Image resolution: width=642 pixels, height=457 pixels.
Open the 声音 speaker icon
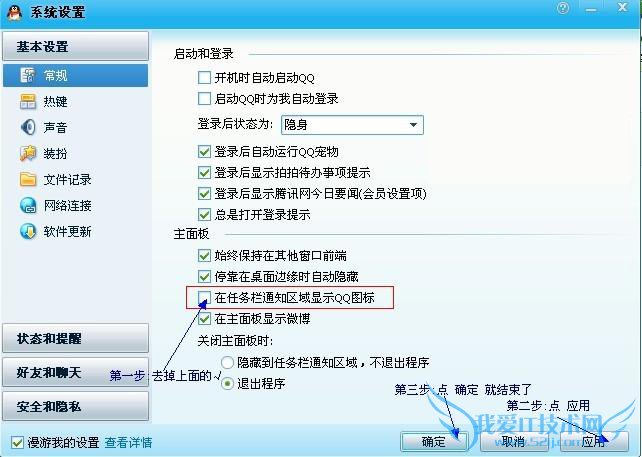(28, 127)
